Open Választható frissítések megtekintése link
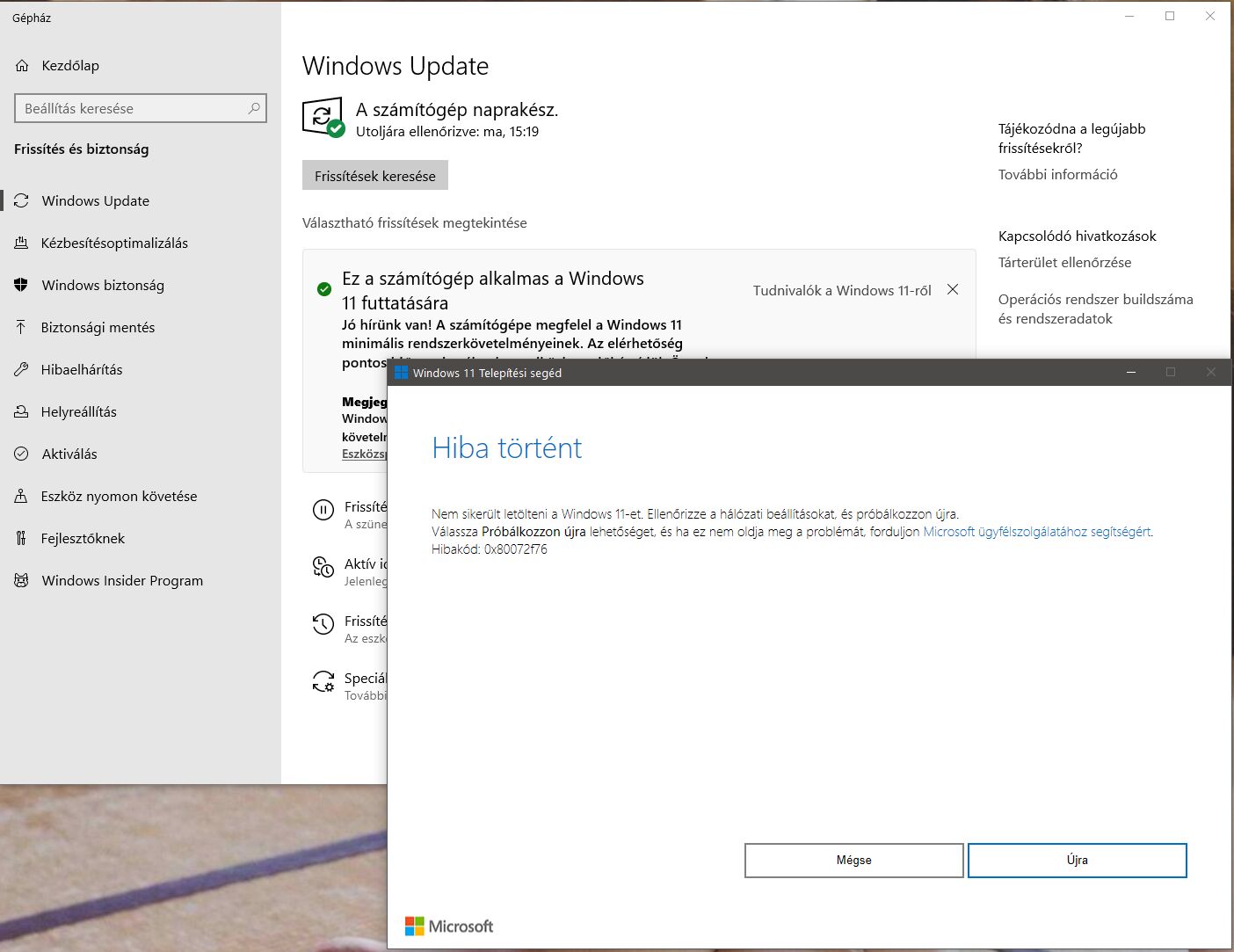Viewport: 1234px width, 952px height. (x=415, y=223)
